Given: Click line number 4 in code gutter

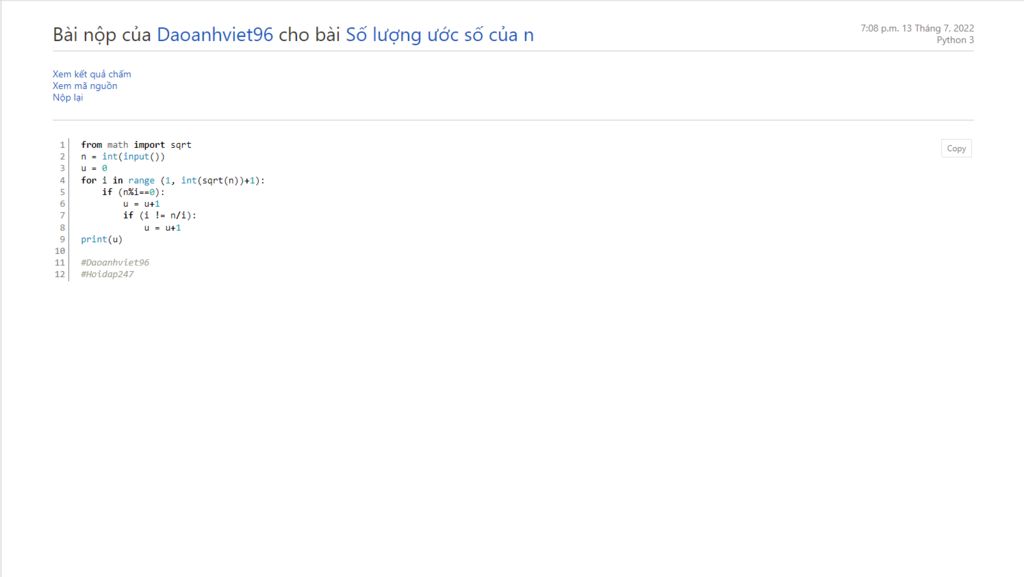Looking at the screenshot, I should click(x=62, y=180).
